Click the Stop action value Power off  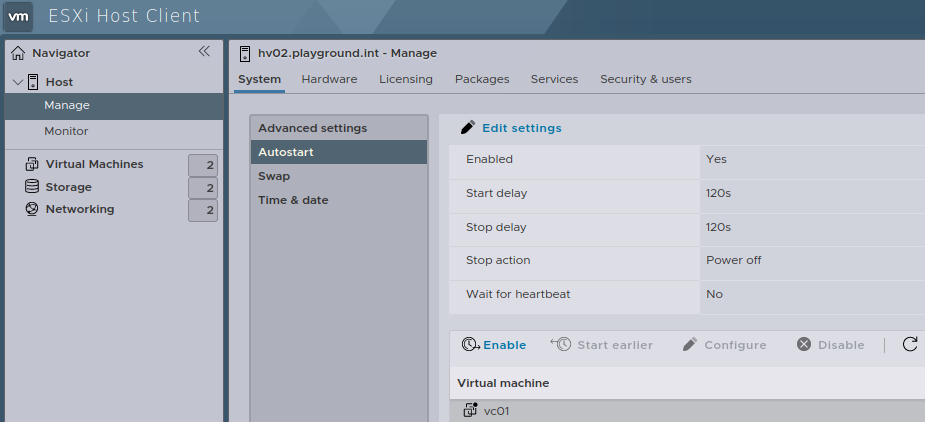[734, 260]
